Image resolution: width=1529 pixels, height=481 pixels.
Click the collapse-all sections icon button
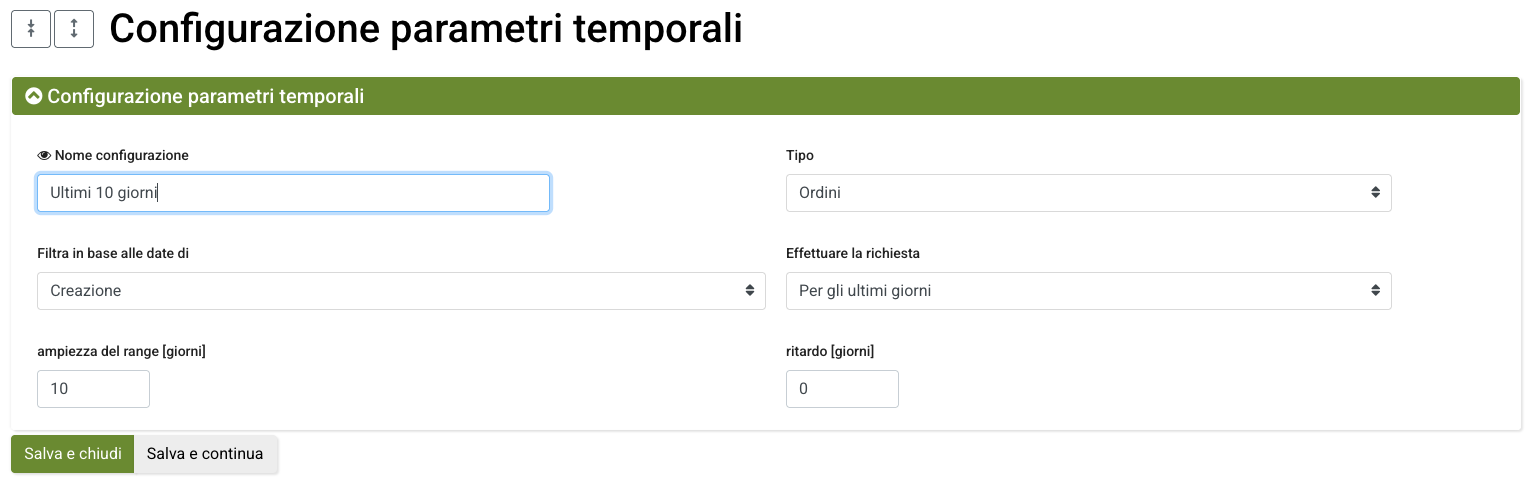tap(31, 29)
